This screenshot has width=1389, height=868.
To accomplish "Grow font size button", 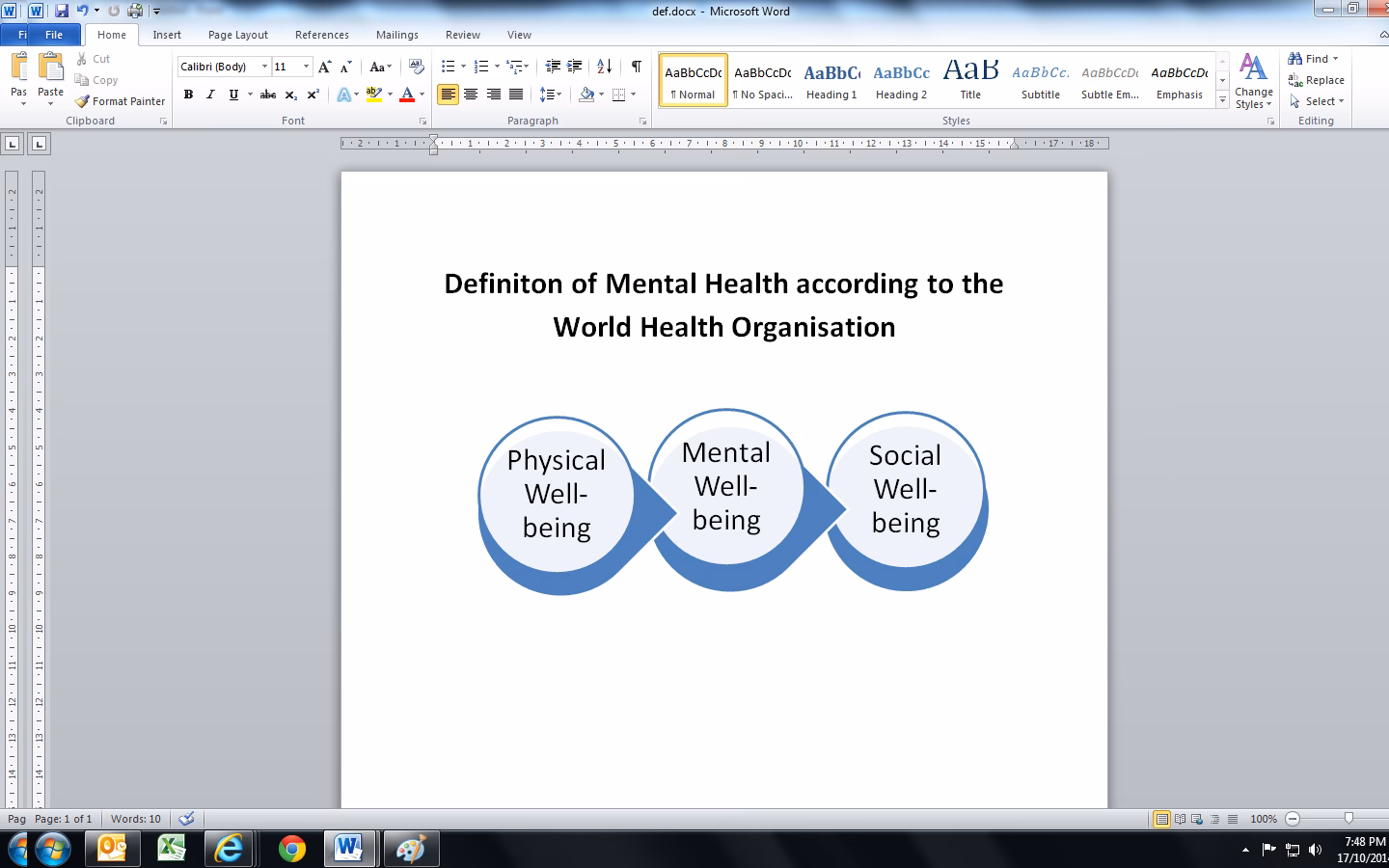I will point(325,67).
